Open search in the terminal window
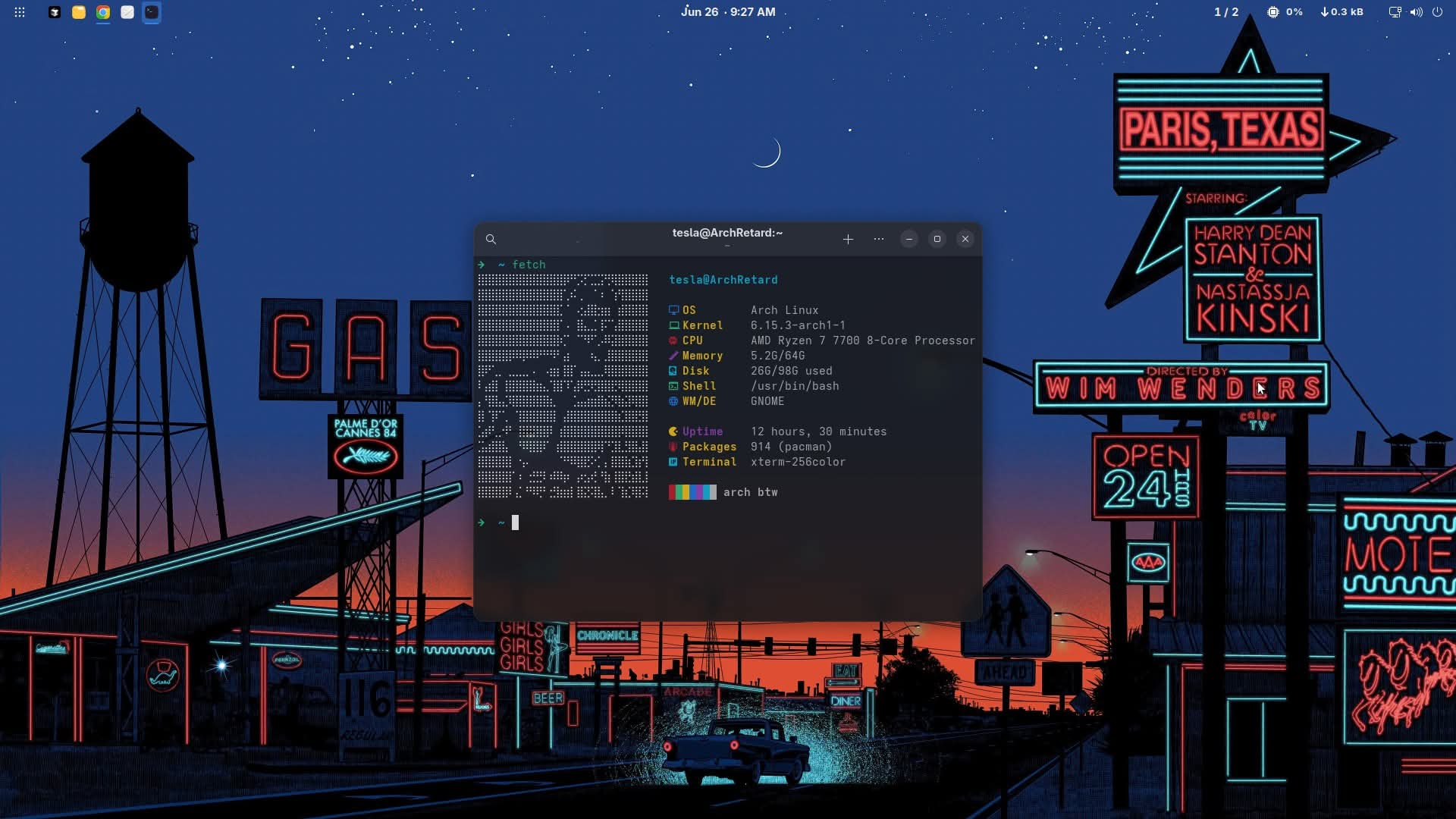 pos(491,239)
